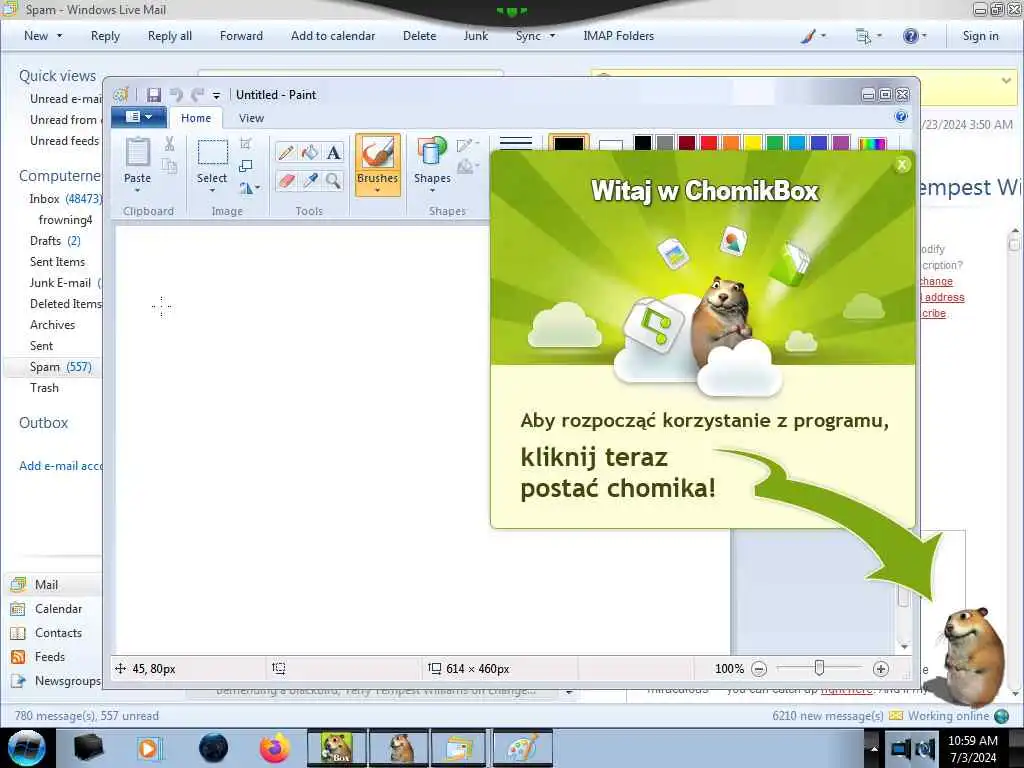The height and width of the screenshot is (768, 1024).
Task: Click the Crop icon in Image group
Action: 246,144
